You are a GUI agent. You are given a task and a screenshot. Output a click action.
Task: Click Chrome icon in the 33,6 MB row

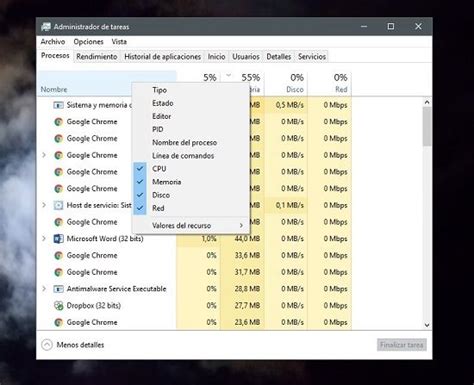tap(58, 255)
